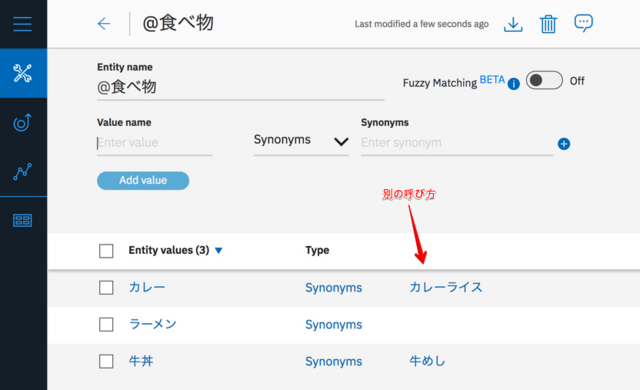Click the Add value button
This screenshot has width=640, height=390.
(143, 180)
